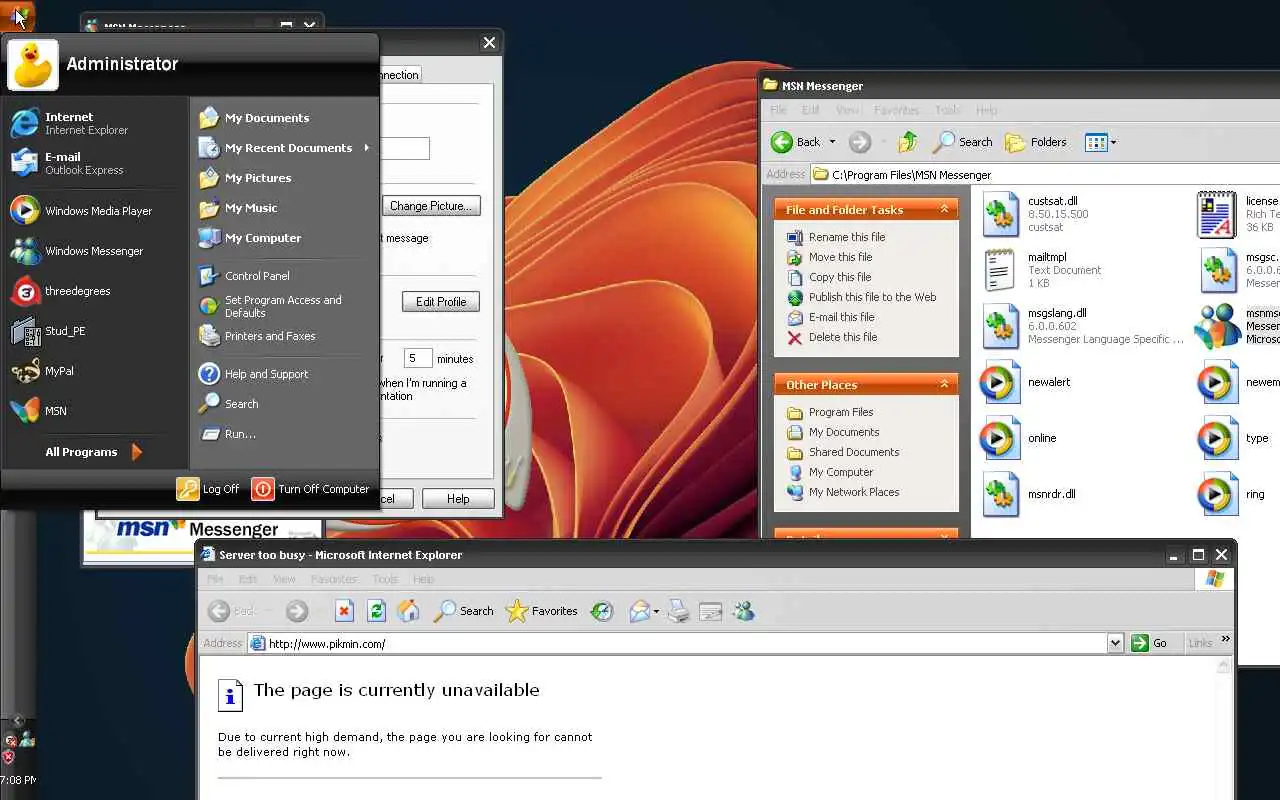Click Help button in options dialog
This screenshot has height=800, width=1280.
458,499
